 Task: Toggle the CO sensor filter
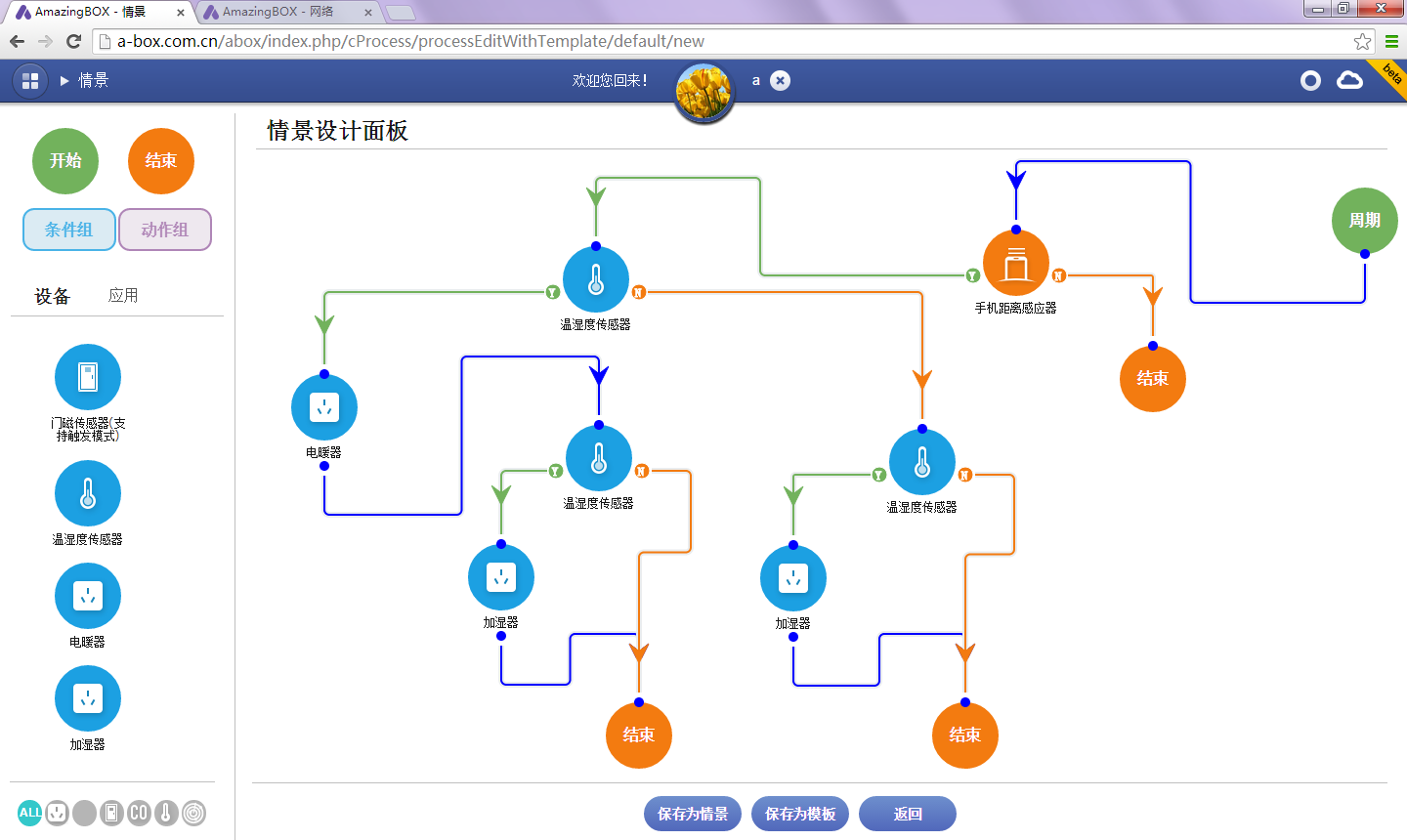[x=139, y=813]
